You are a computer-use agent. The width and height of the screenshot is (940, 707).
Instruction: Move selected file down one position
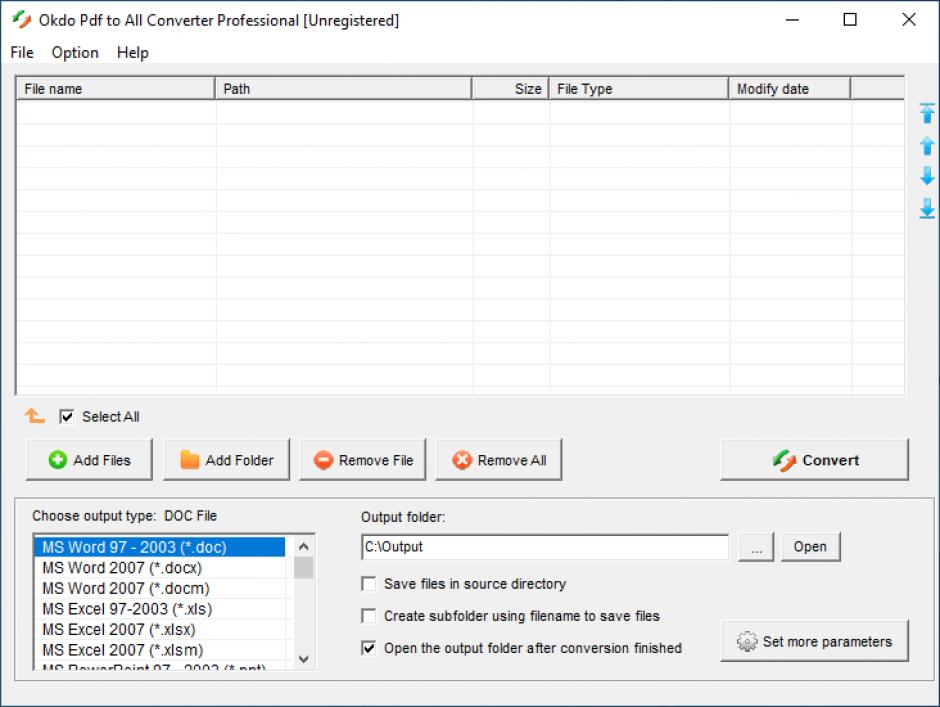(x=927, y=176)
